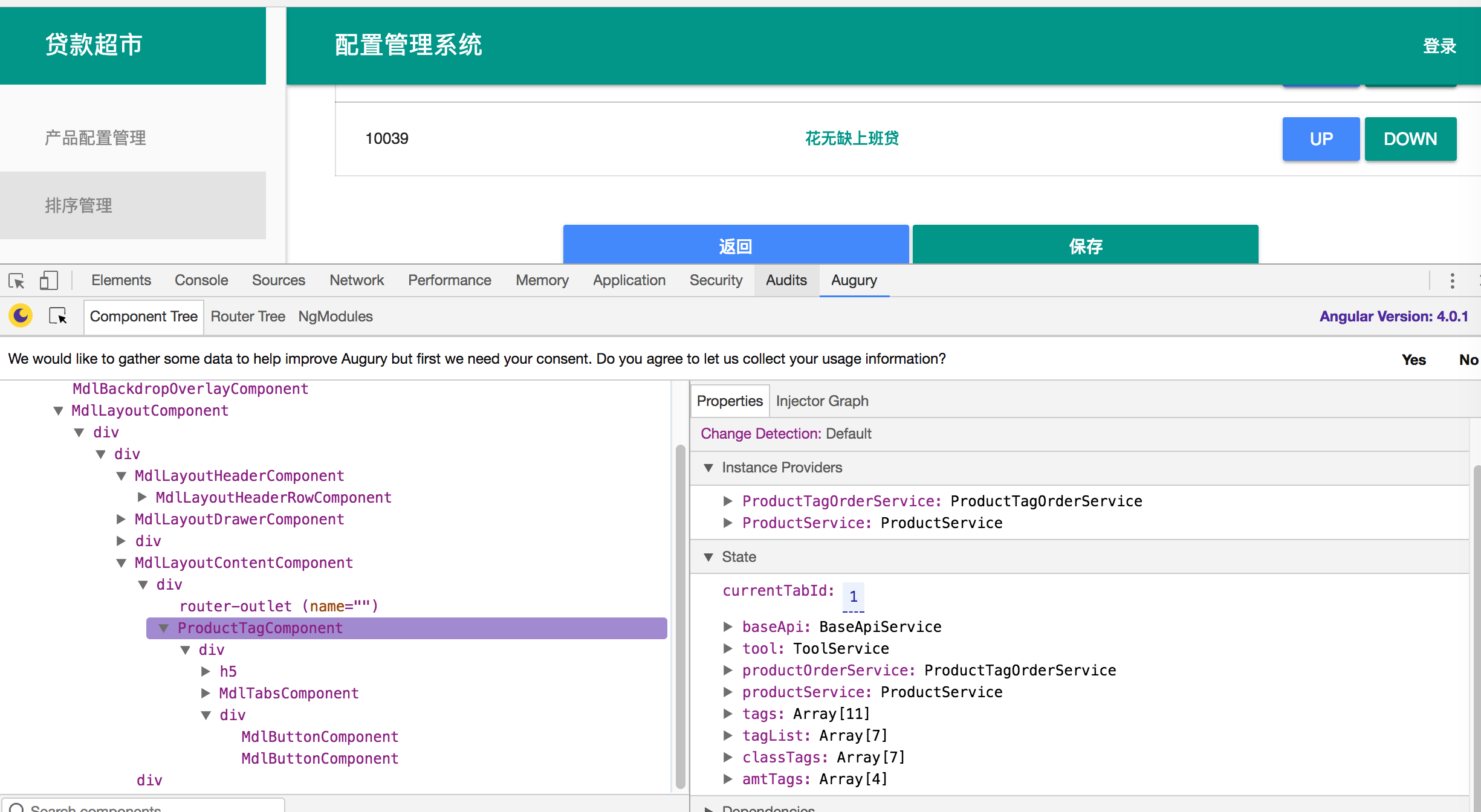This screenshot has height=812, width=1481.
Task: Expand MdlLayoutDrawerComponent node
Action: pyautogui.click(x=121, y=520)
